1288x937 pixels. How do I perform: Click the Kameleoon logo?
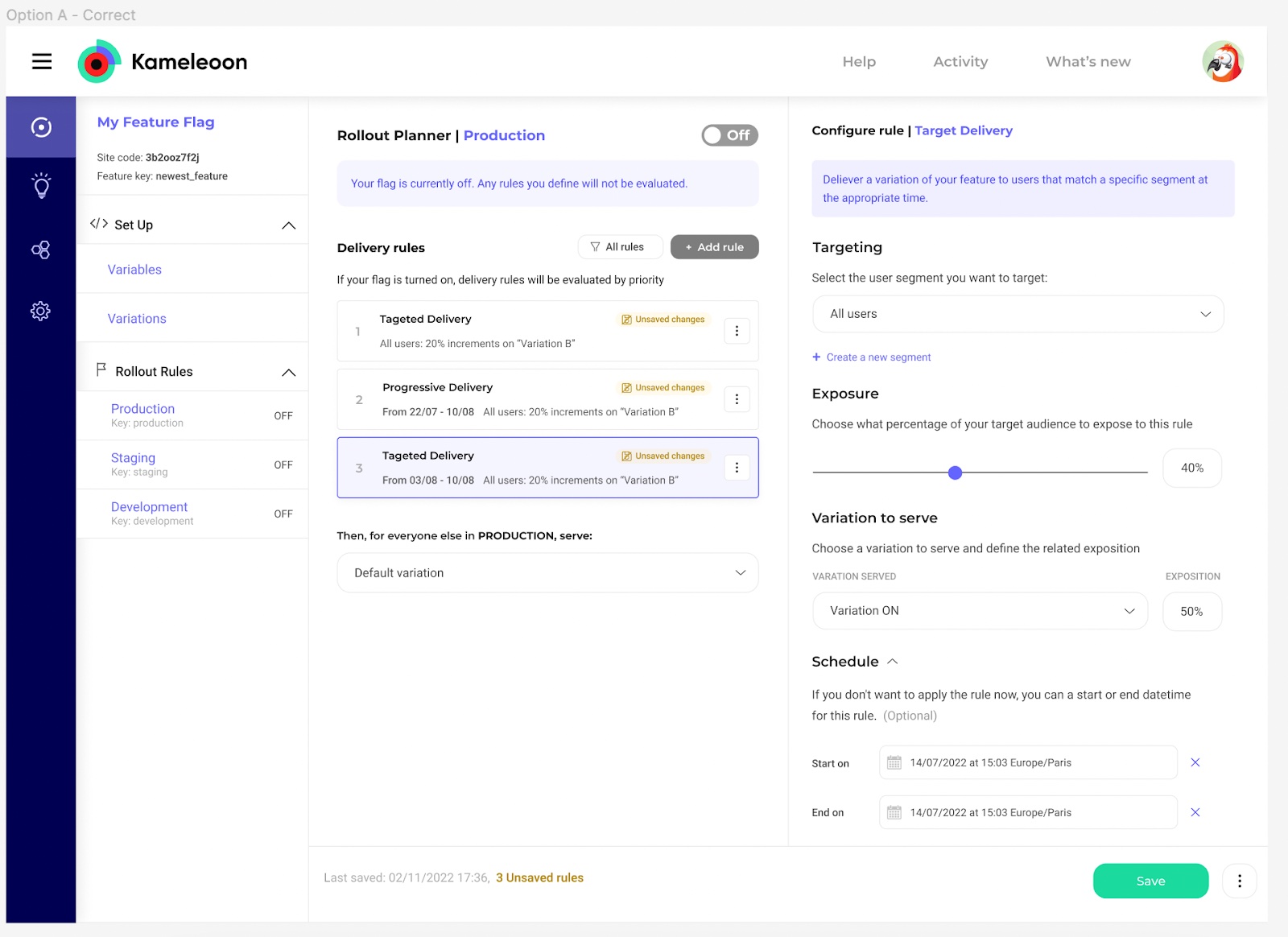[163, 61]
